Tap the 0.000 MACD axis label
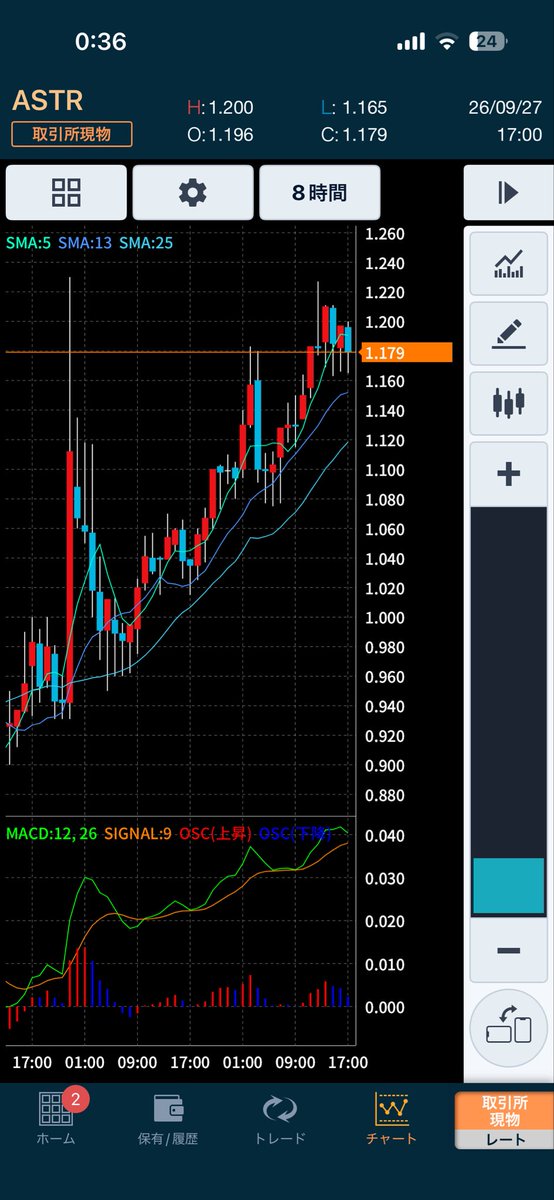Viewport: 554px width, 1200px height. coord(385,1008)
